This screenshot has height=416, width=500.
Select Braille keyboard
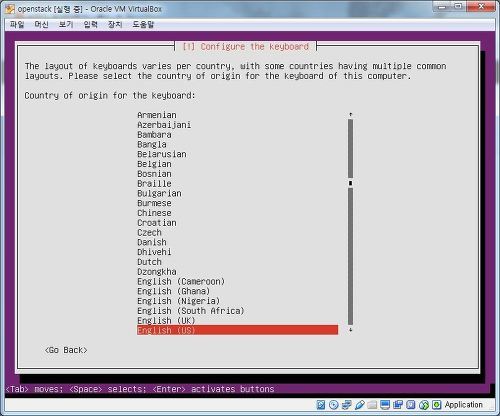(154, 184)
